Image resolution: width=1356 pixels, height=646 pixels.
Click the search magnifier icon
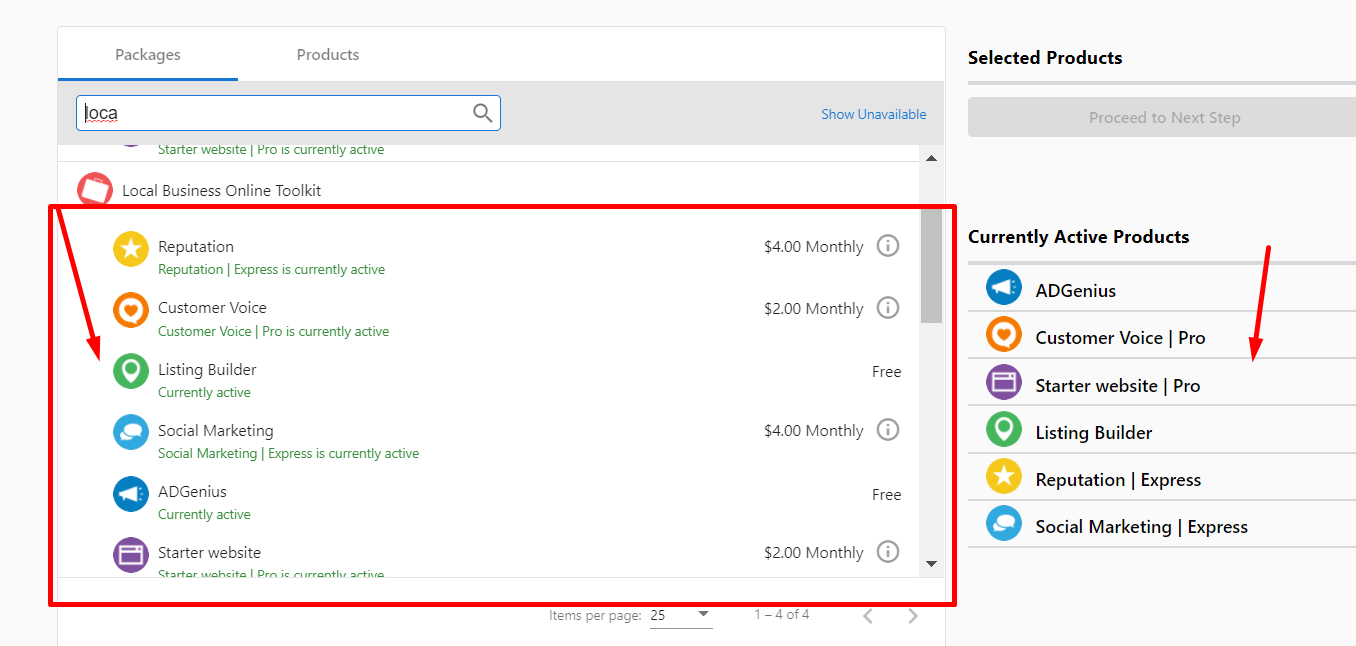(x=482, y=113)
